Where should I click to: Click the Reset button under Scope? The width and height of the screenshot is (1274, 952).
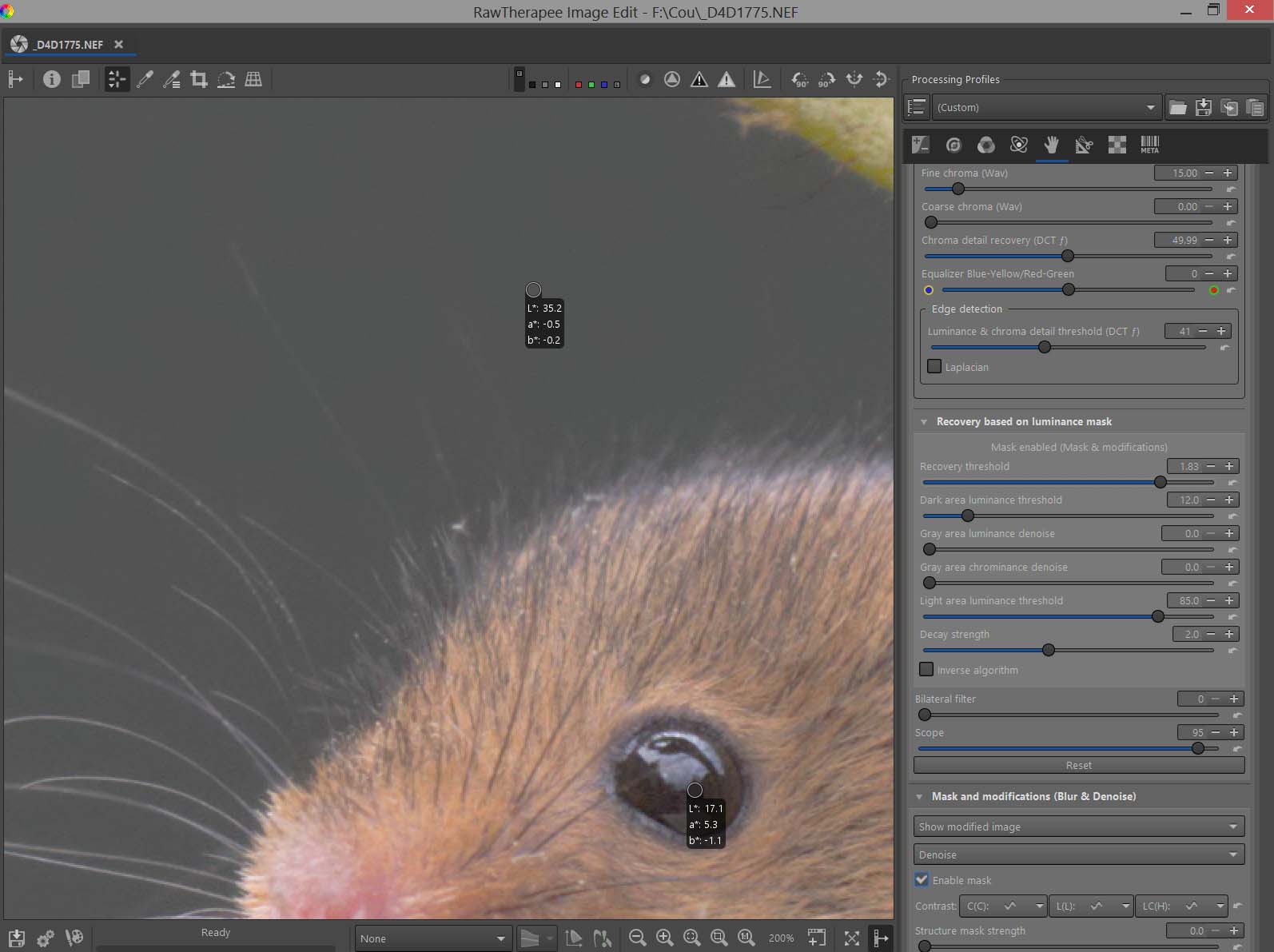pyautogui.click(x=1078, y=765)
